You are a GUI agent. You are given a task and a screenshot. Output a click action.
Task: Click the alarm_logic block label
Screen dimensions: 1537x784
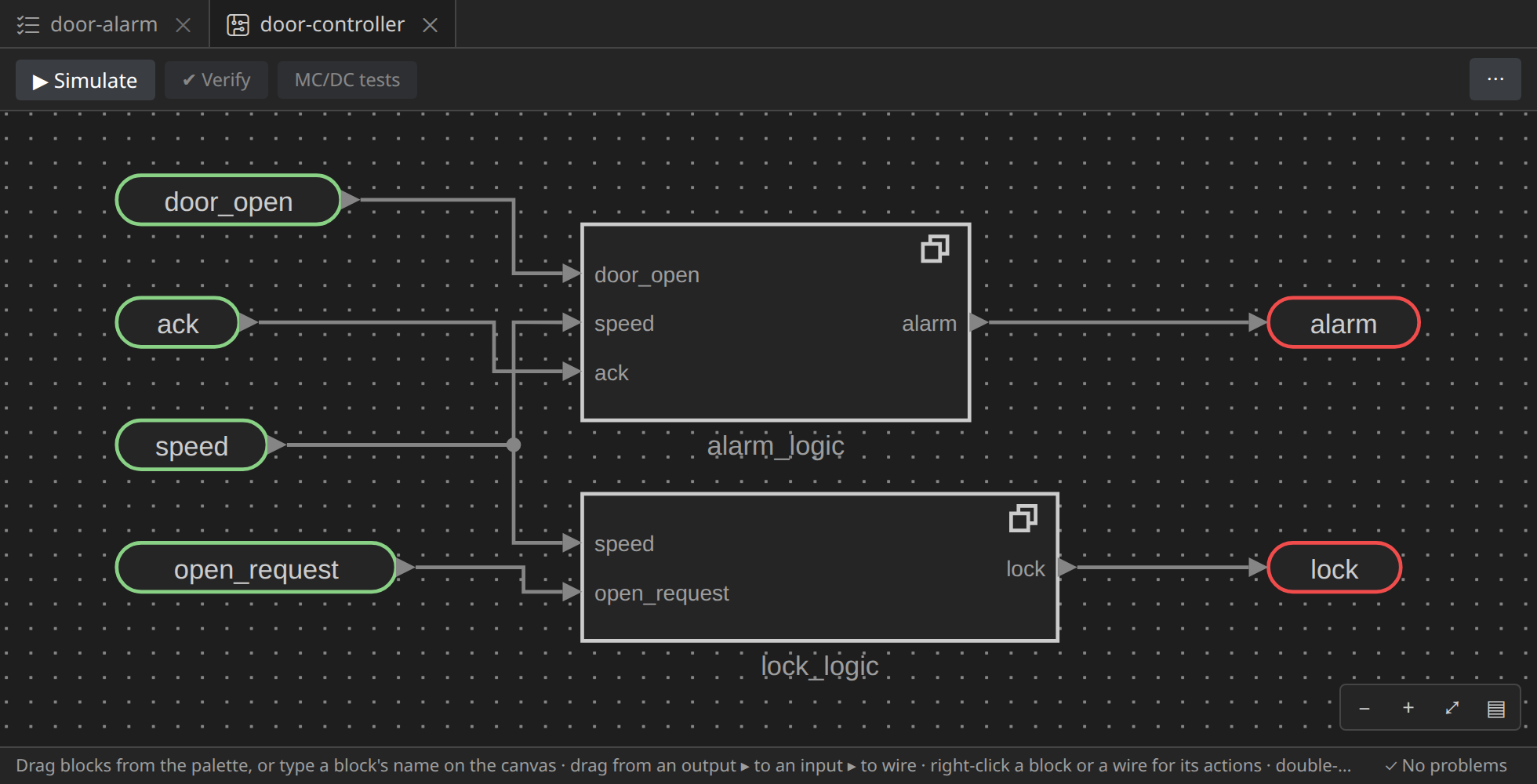(776, 446)
